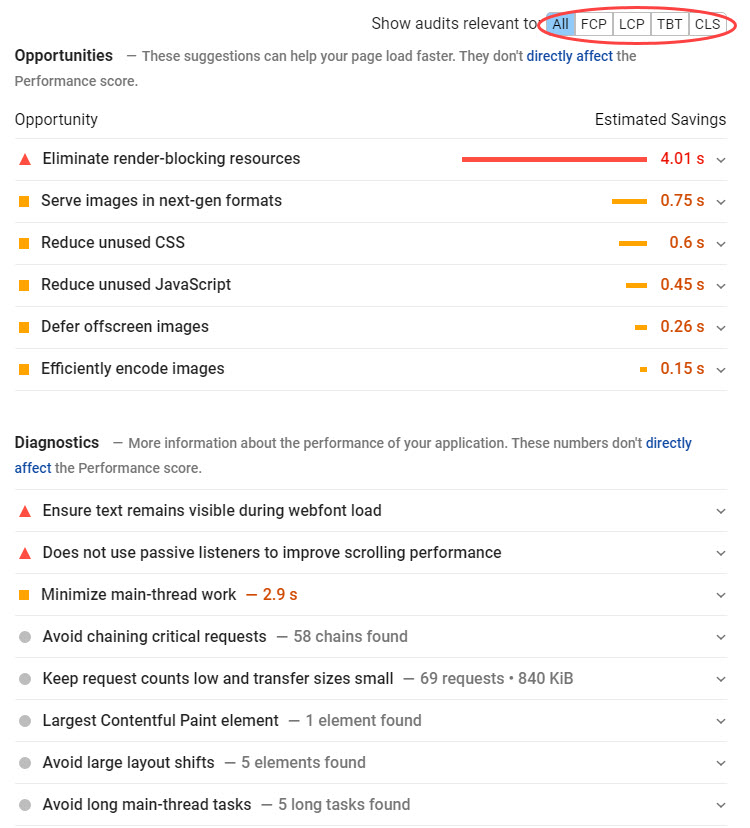Viewport: 750px width, 828px height.
Task: Click the red savings bar for render-blocking resources
Action: (554, 159)
